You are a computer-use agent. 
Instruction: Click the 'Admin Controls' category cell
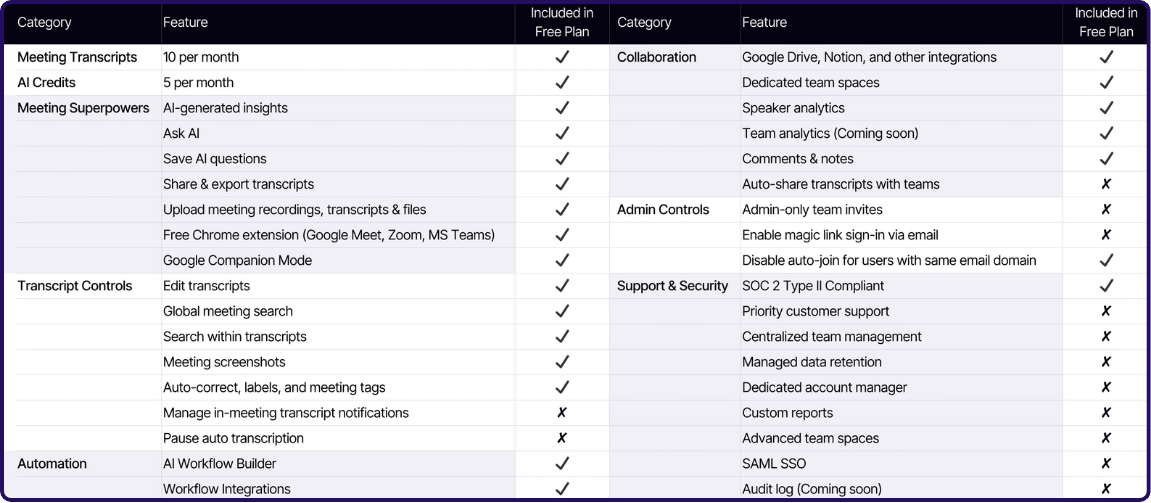tap(664, 210)
